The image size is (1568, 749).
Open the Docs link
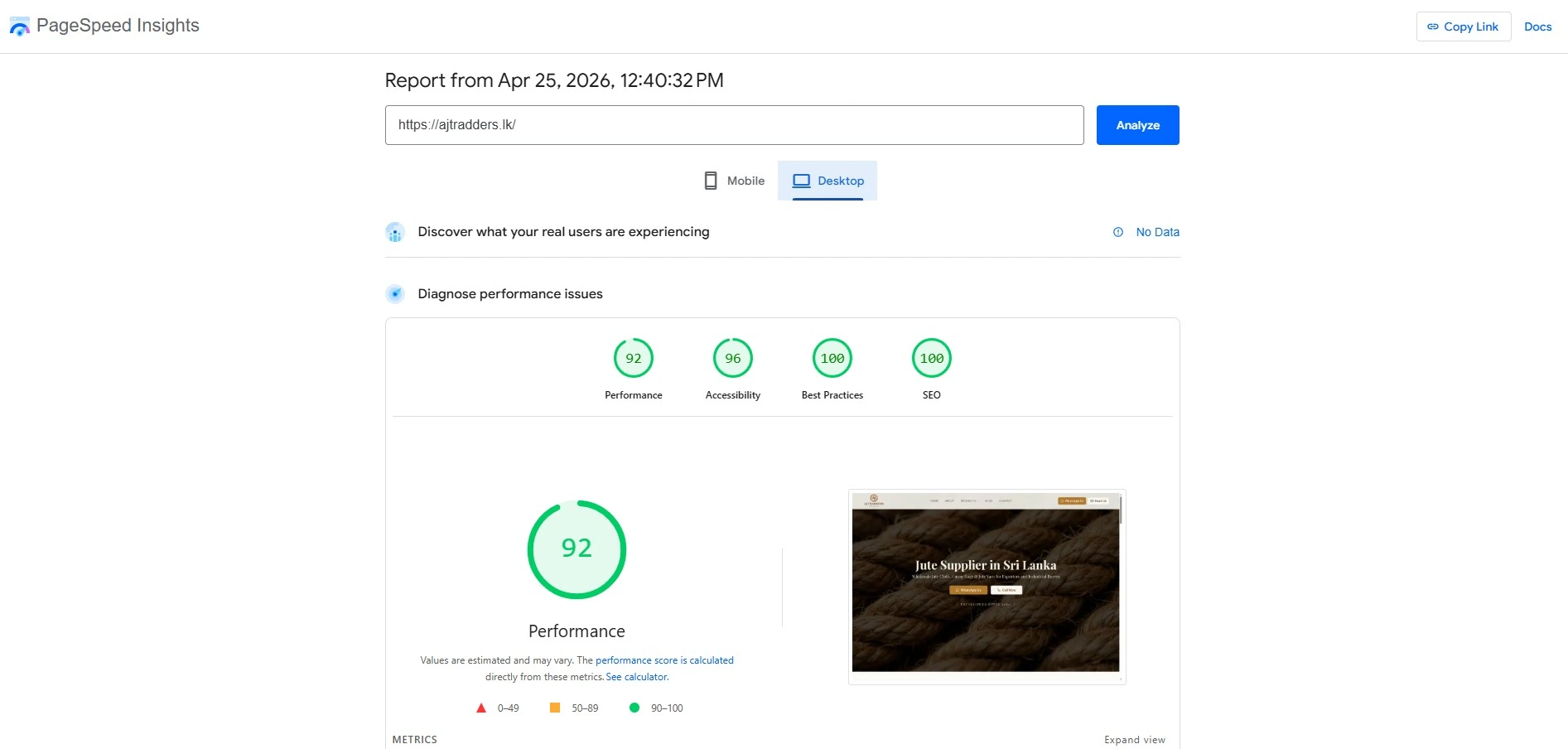(1537, 27)
